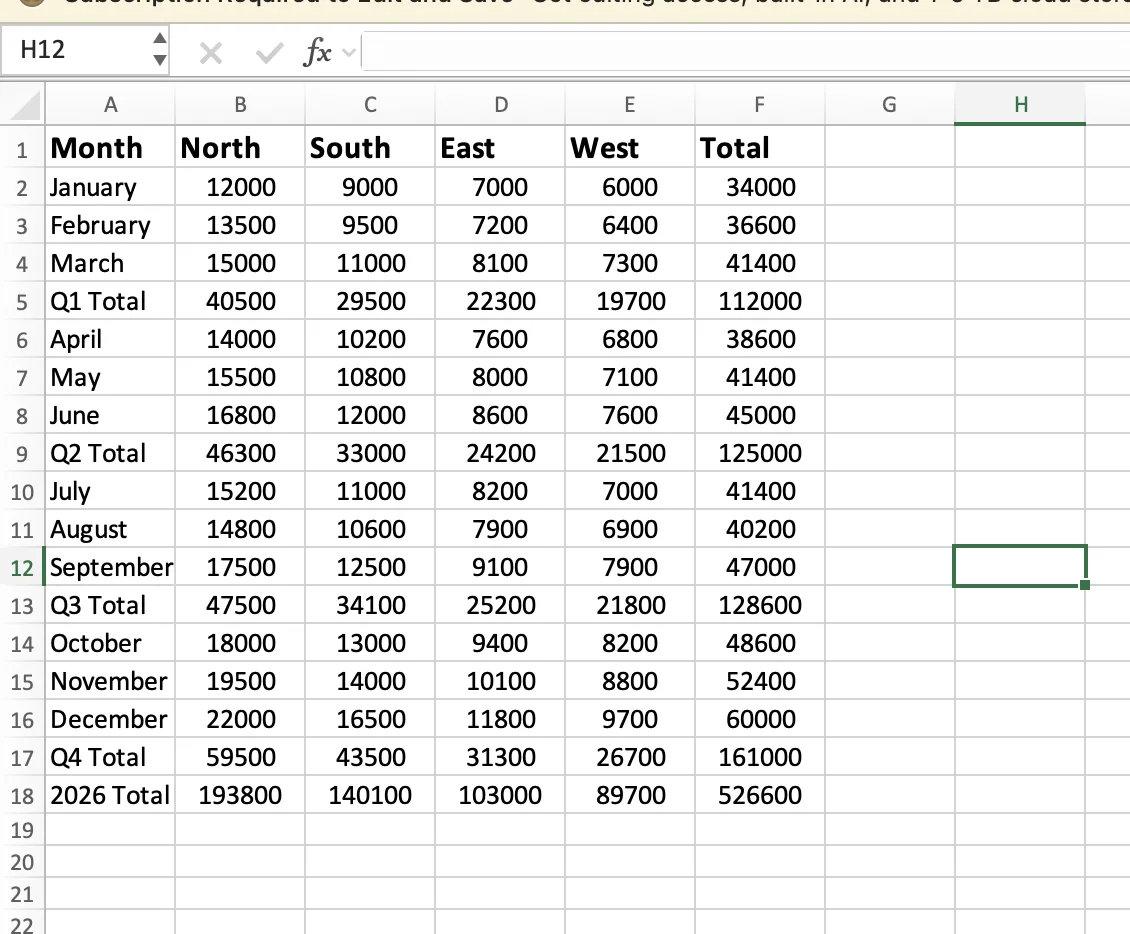Click the Insert Function fx icon
Screen dimensions: 1130x934
(318, 52)
